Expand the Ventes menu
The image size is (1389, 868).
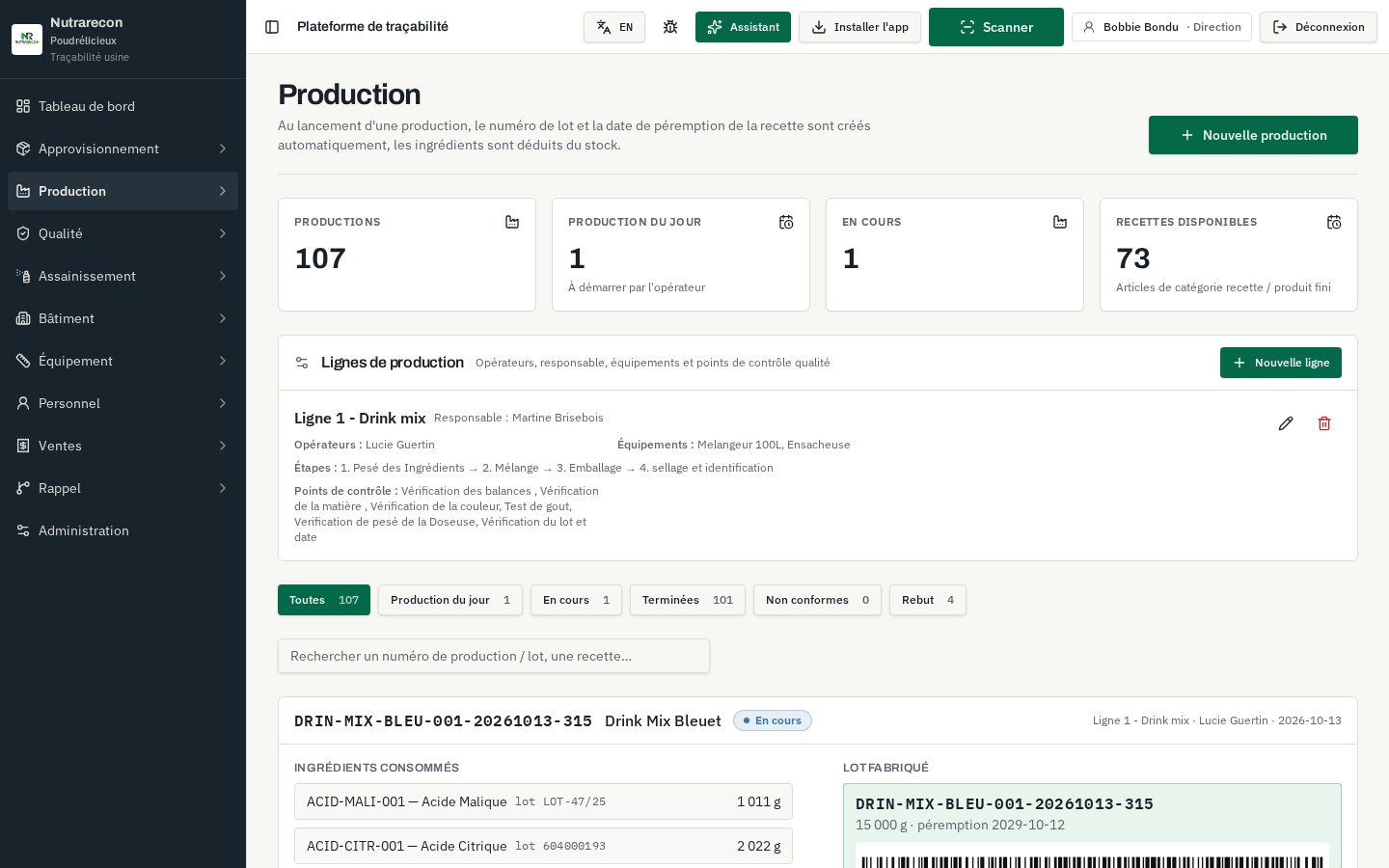pyautogui.click(x=123, y=446)
